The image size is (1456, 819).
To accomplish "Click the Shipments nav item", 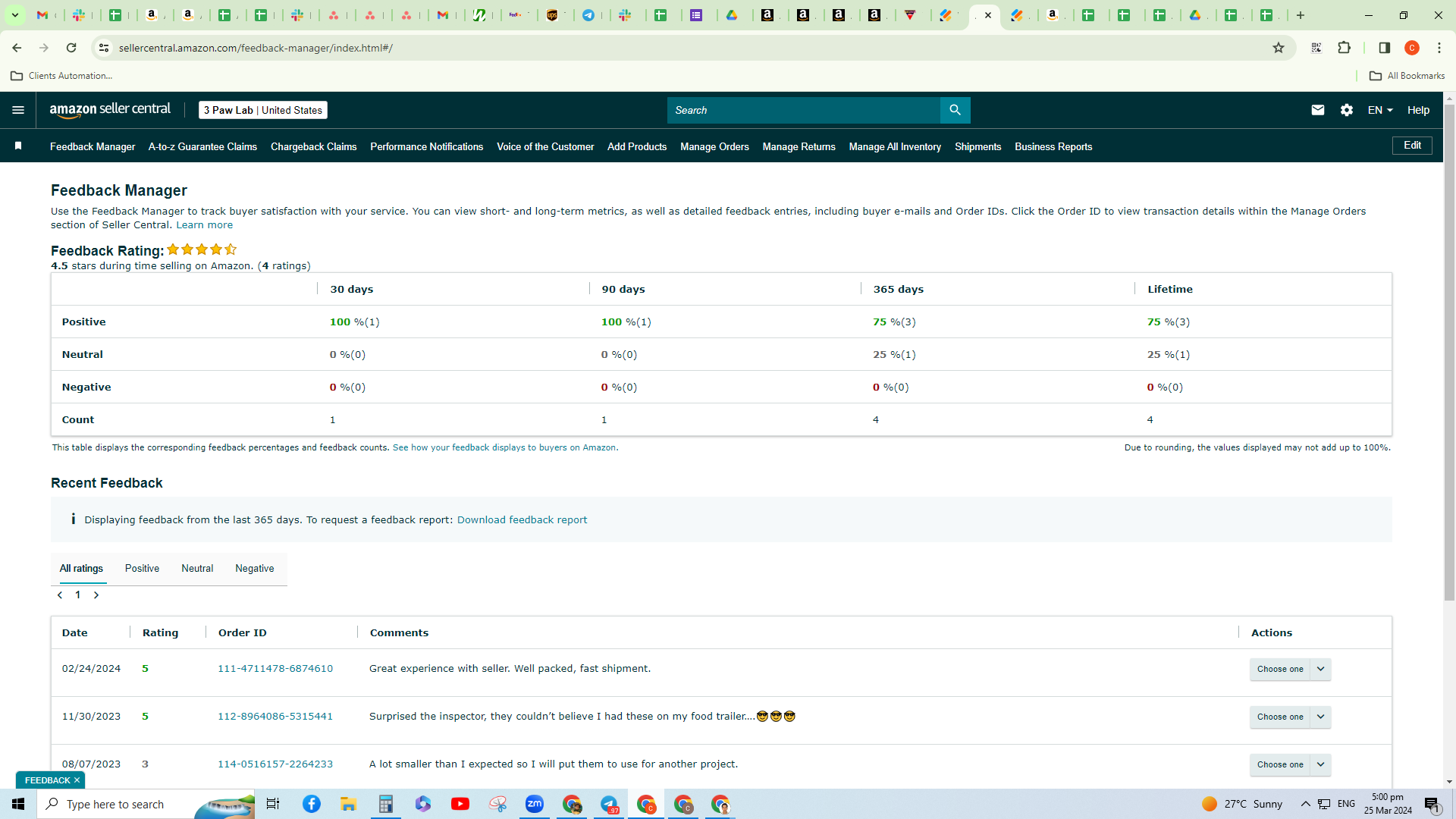I will pos(977,146).
